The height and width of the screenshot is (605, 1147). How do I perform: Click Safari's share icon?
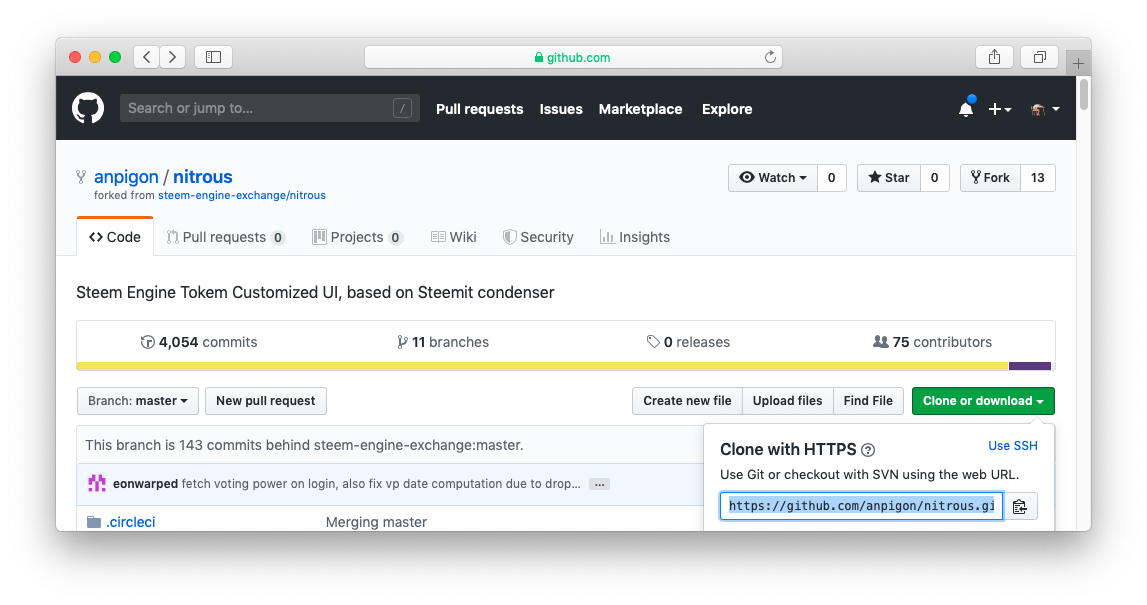point(994,57)
